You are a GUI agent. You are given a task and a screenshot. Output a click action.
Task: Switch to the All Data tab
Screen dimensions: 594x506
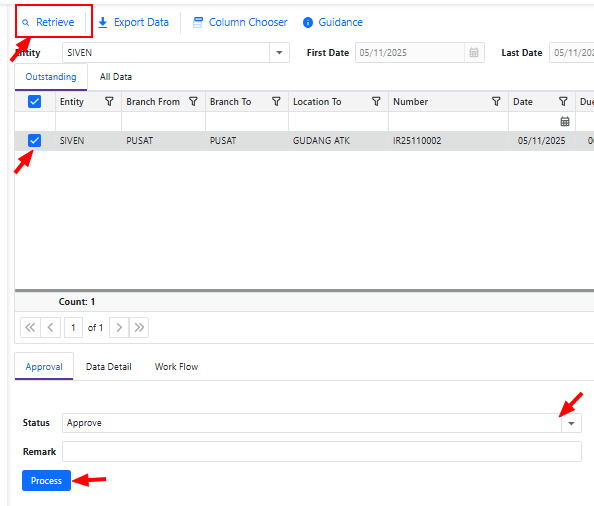[x=116, y=77]
